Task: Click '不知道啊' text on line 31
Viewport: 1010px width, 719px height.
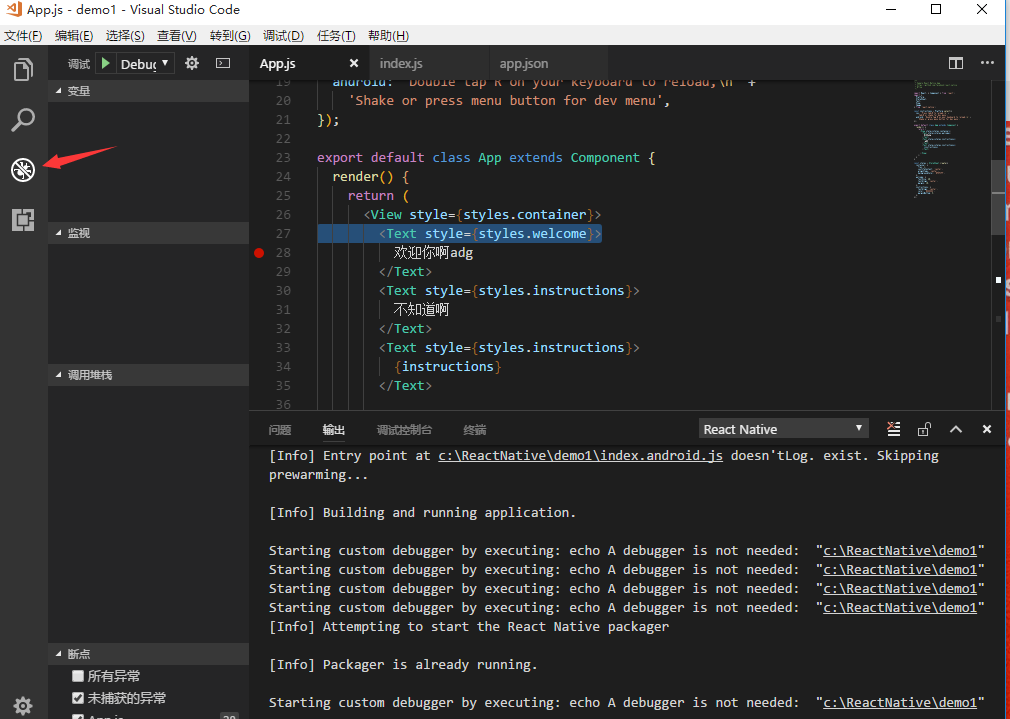Action: pyautogui.click(x=421, y=309)
